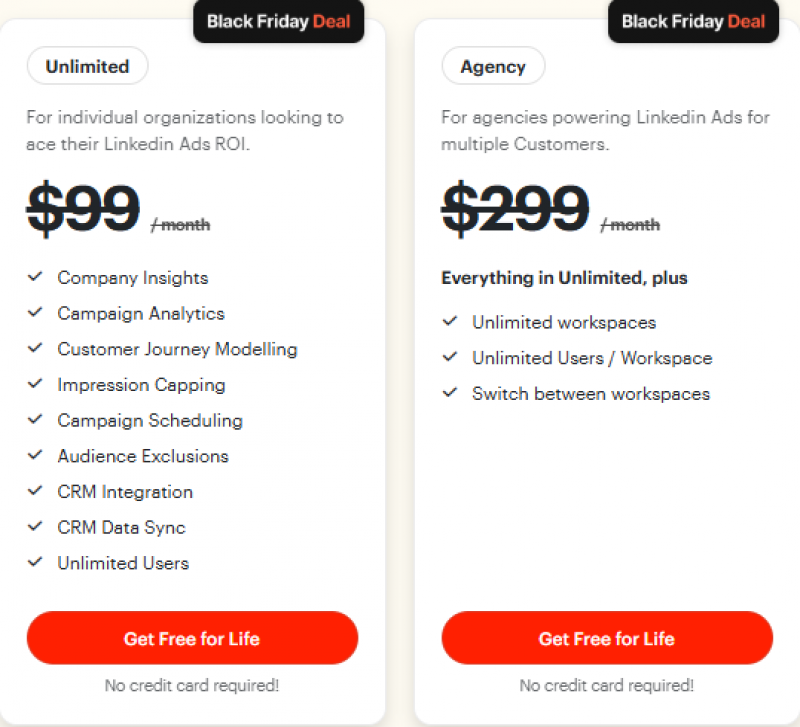
Task: Click the checkmark beside Company Insights
Action: (36, 277)
